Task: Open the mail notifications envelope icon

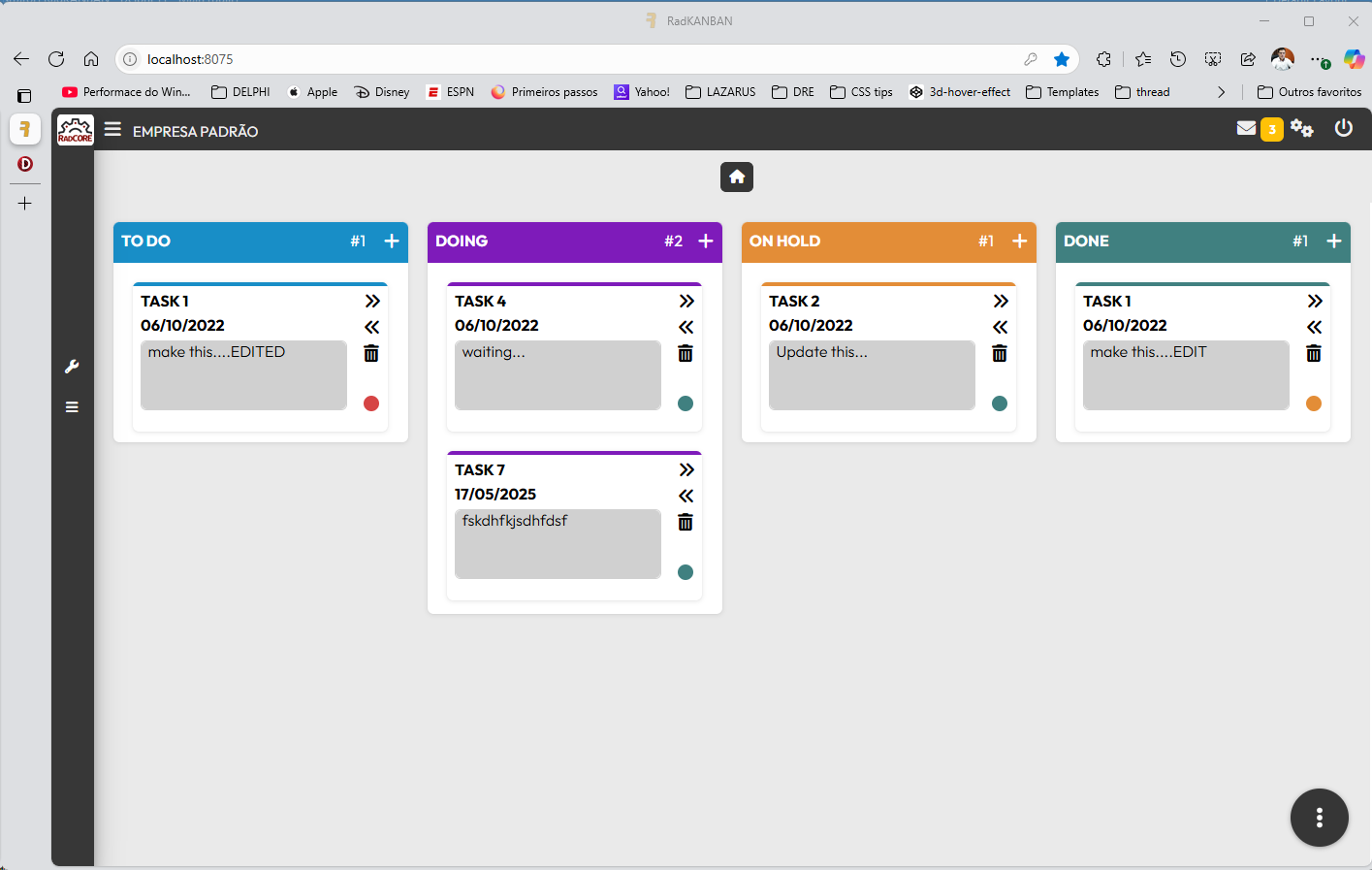Action: (1247, 128)
